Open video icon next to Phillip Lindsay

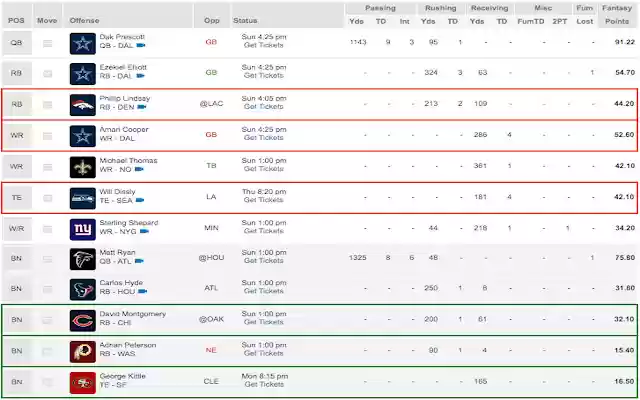(142, 107)
